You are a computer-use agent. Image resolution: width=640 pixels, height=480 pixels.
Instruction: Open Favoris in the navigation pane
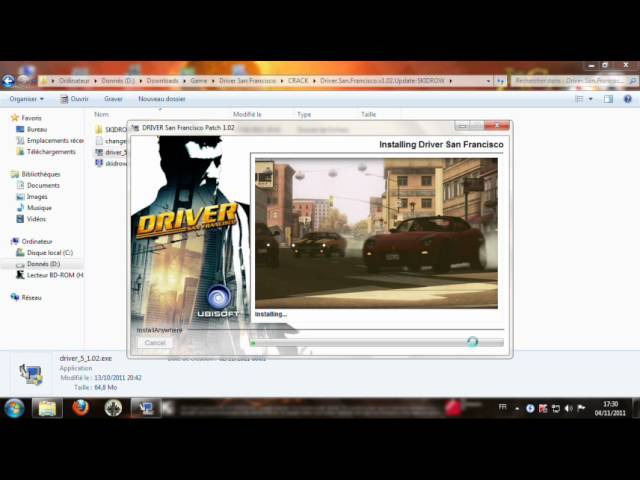click(x=31, y=118)
